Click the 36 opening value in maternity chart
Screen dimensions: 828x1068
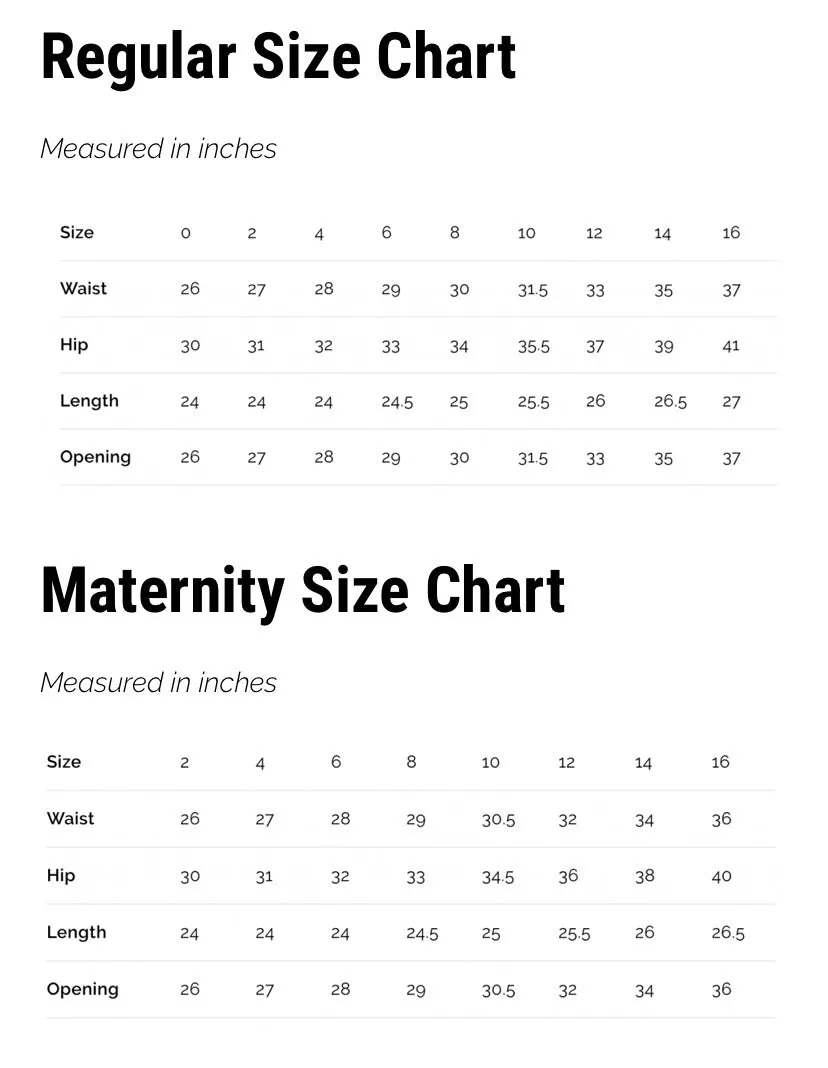click(722, 990)
